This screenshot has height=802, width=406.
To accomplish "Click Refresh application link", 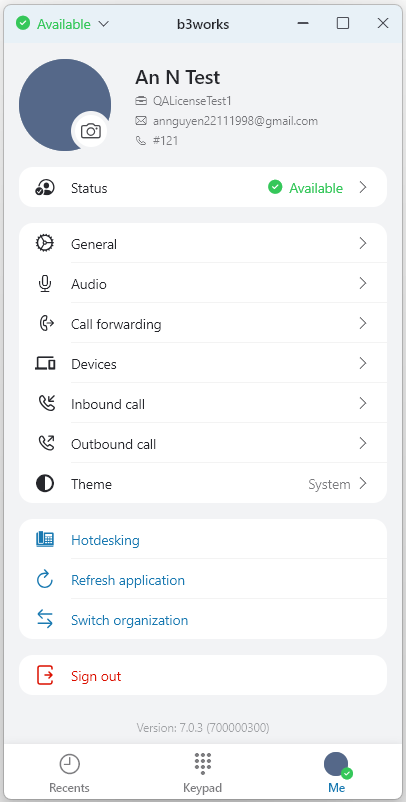I will tap(128, 581).
